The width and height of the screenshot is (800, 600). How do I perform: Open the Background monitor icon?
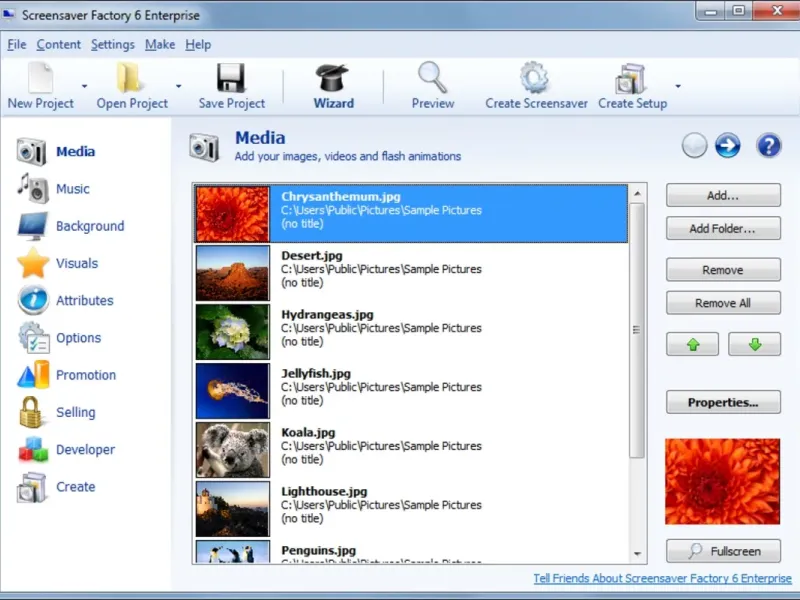pos(33,226)
